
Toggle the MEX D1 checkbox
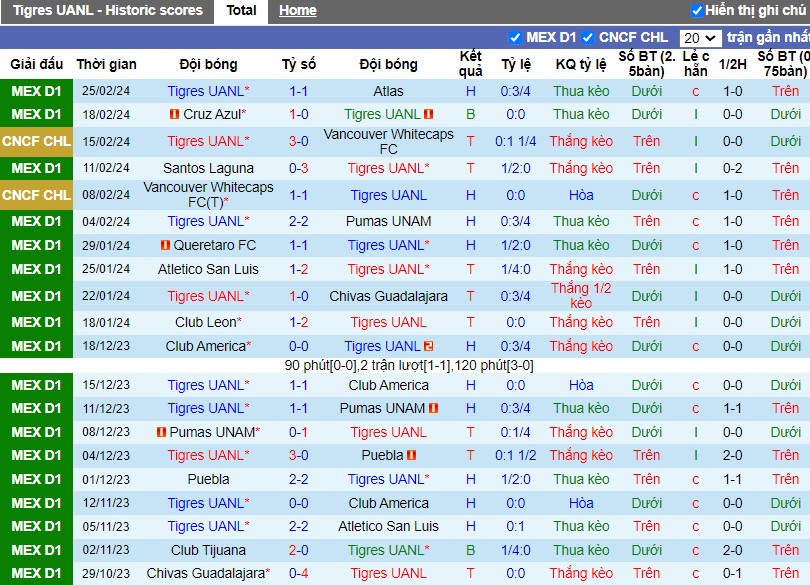coord(515,38)
